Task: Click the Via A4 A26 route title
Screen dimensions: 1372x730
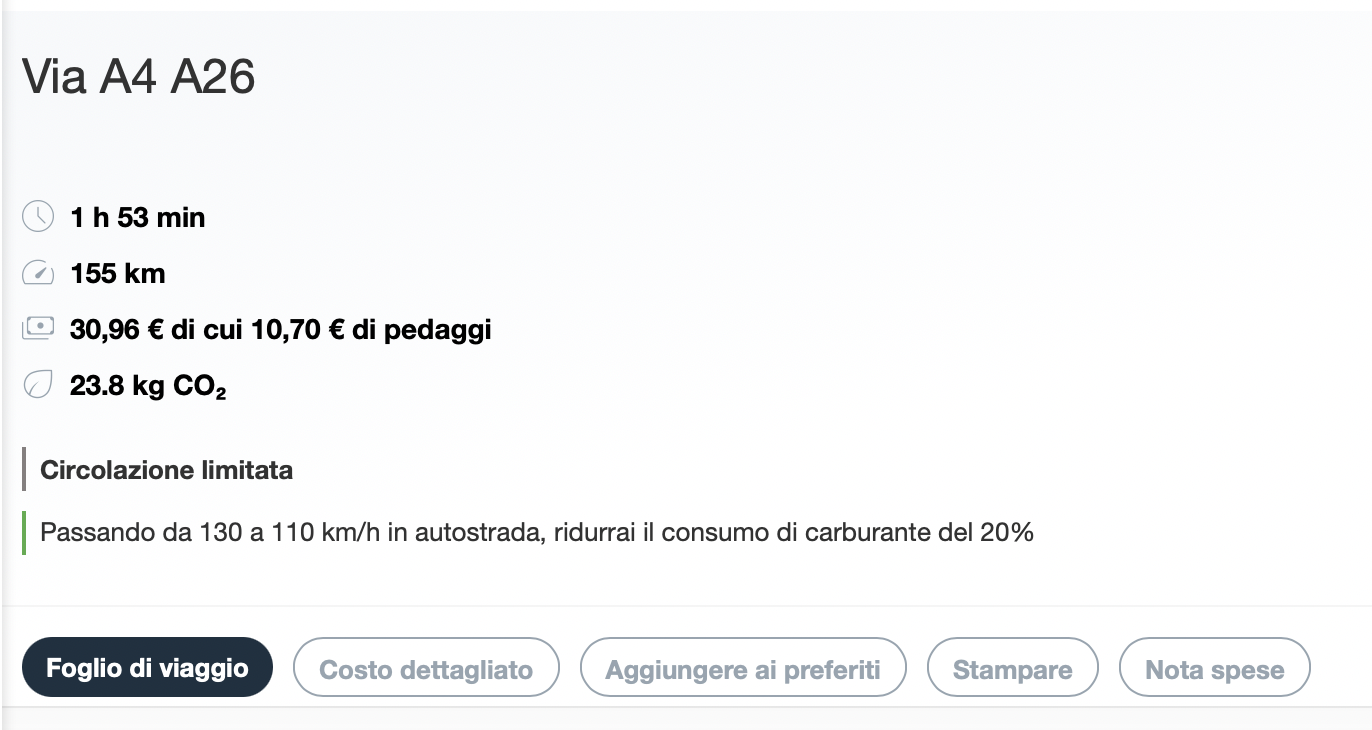Action: (139, 77)
